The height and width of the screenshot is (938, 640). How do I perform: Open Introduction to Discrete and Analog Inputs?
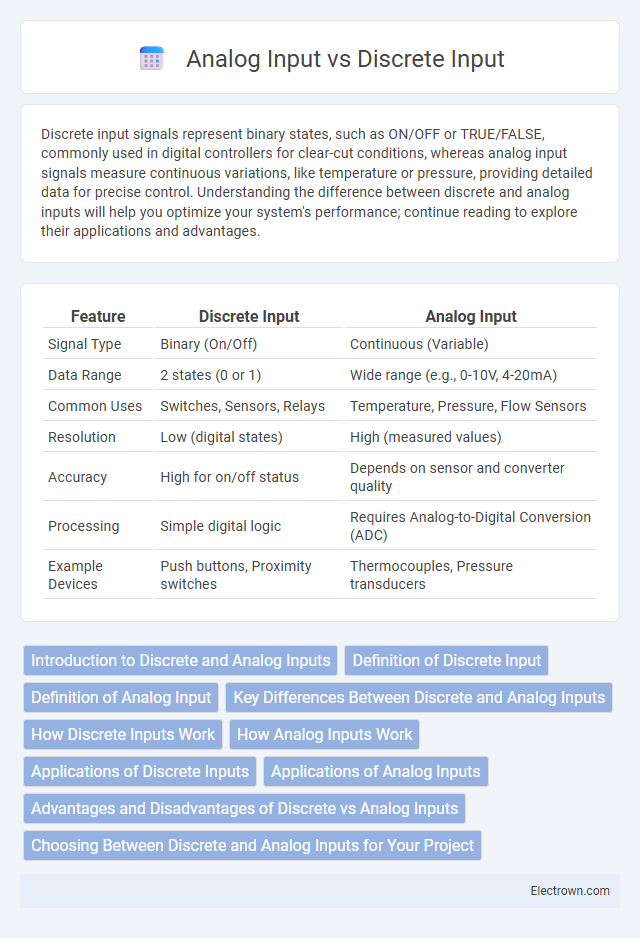tap(181, 660)
